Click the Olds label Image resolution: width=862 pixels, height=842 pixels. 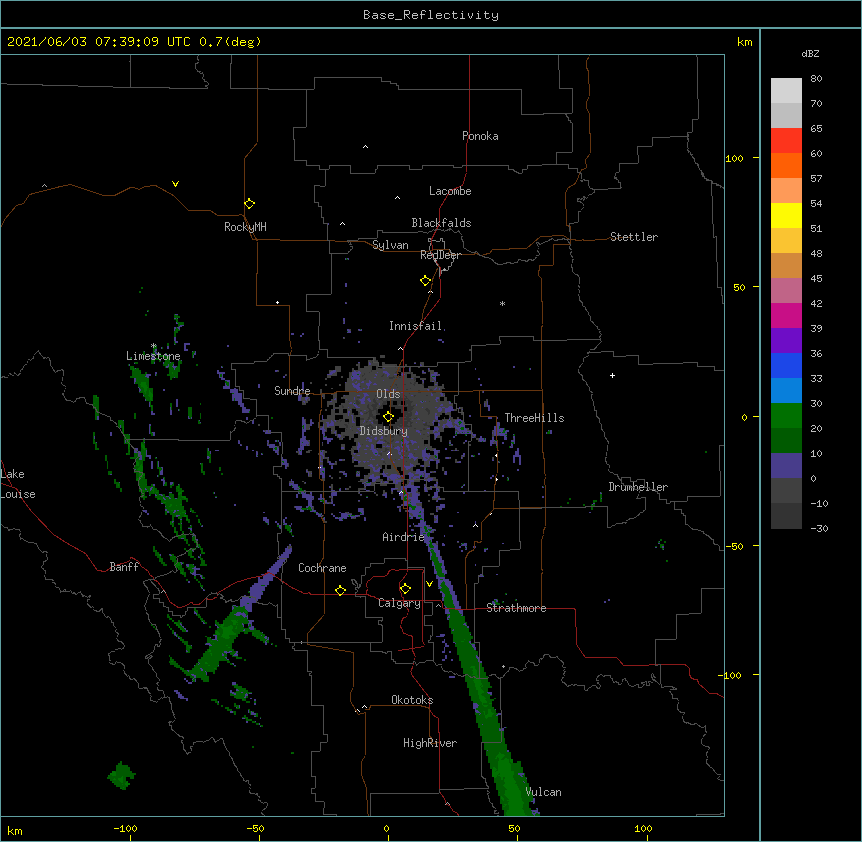point(388,394)
